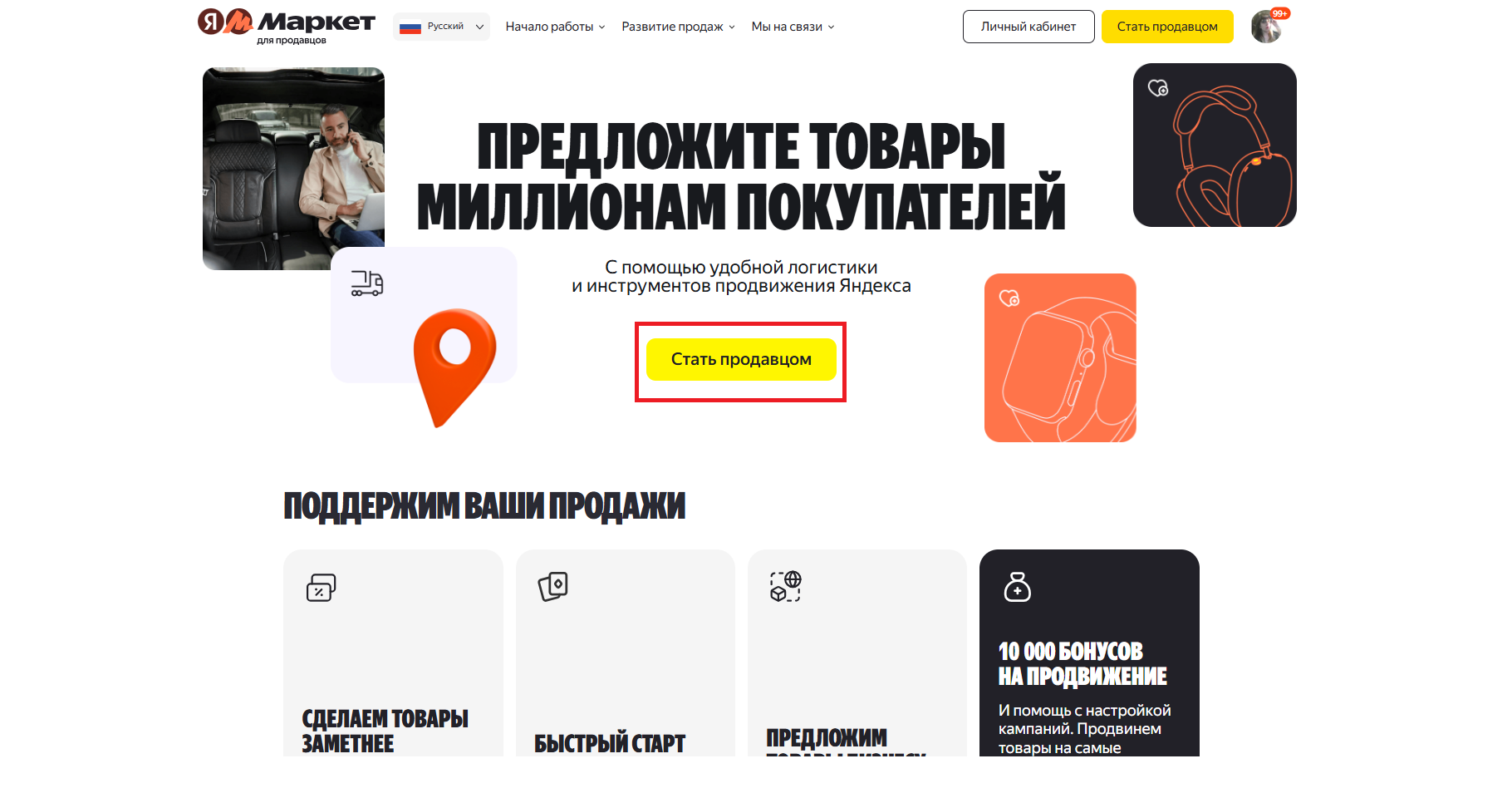Click the Личный кабинет button
Image resolution: width=1512 pixels, height=793 pixels.
tap(1028, 27)
